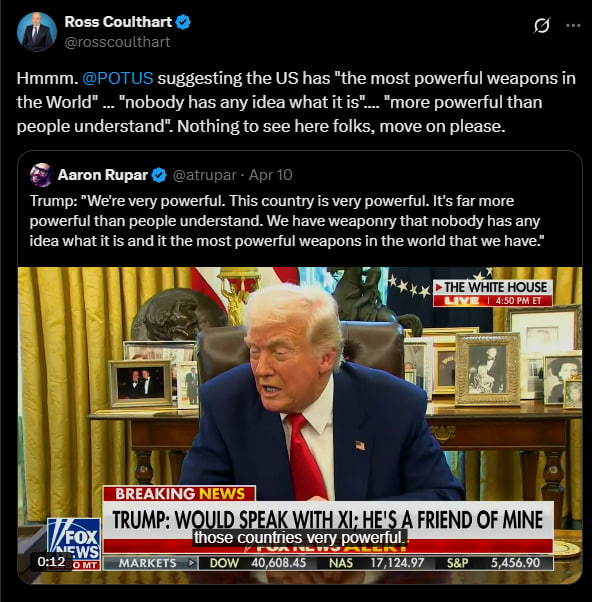Play the embedded Fox News video
The image size is (592, 602).
pos(300,425)
